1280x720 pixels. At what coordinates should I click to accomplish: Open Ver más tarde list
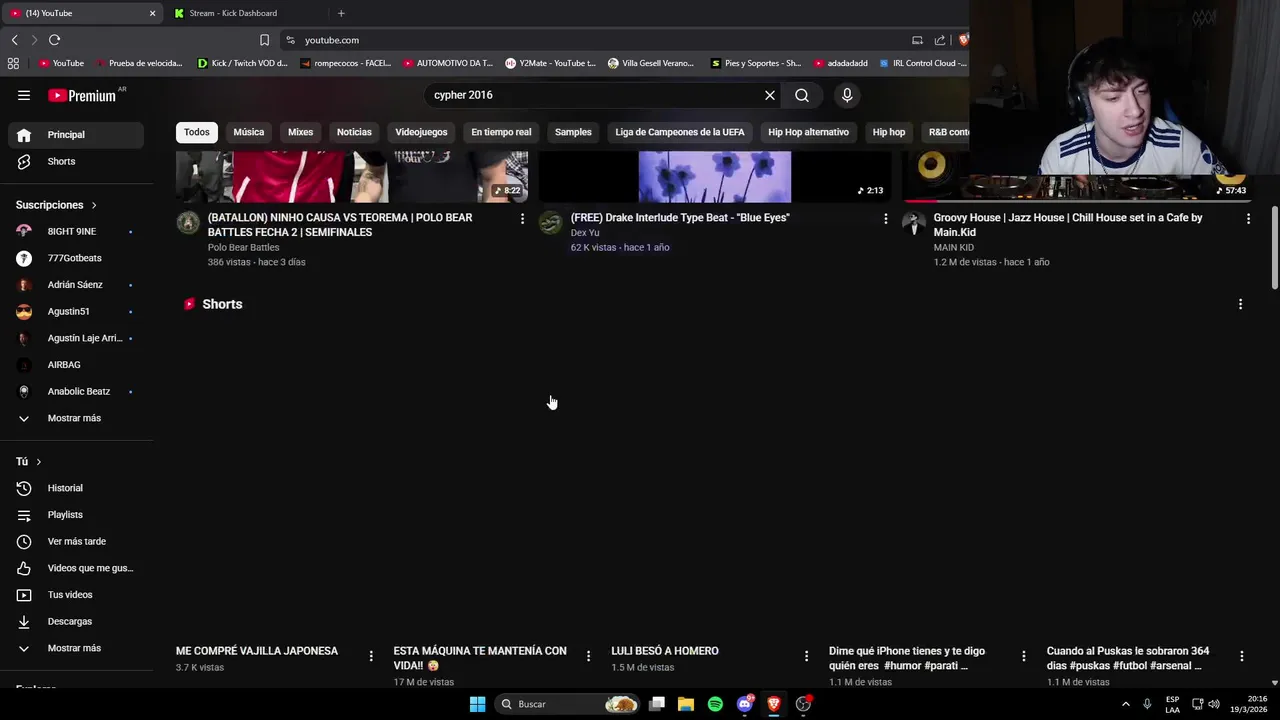[76, 541]
